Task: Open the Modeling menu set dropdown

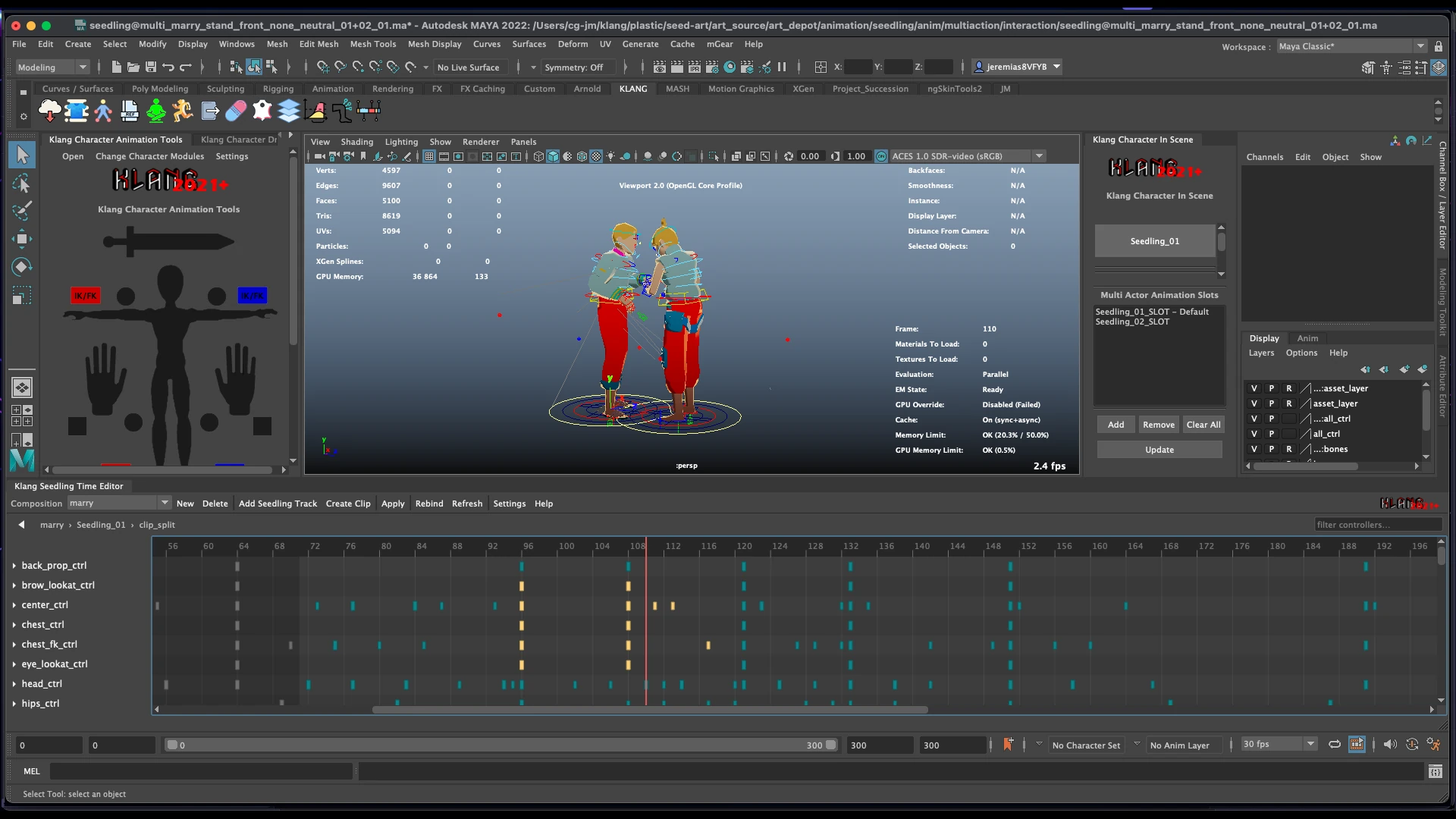Action: pos(52,67)
